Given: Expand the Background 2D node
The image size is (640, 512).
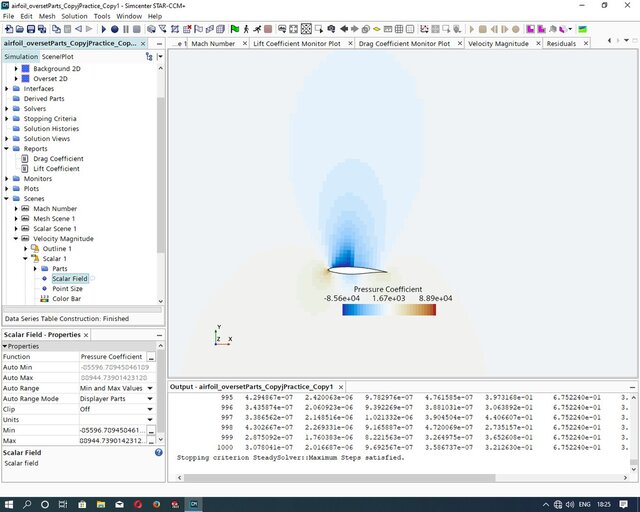Looking at the screenshot, I should tap(16, 69).
